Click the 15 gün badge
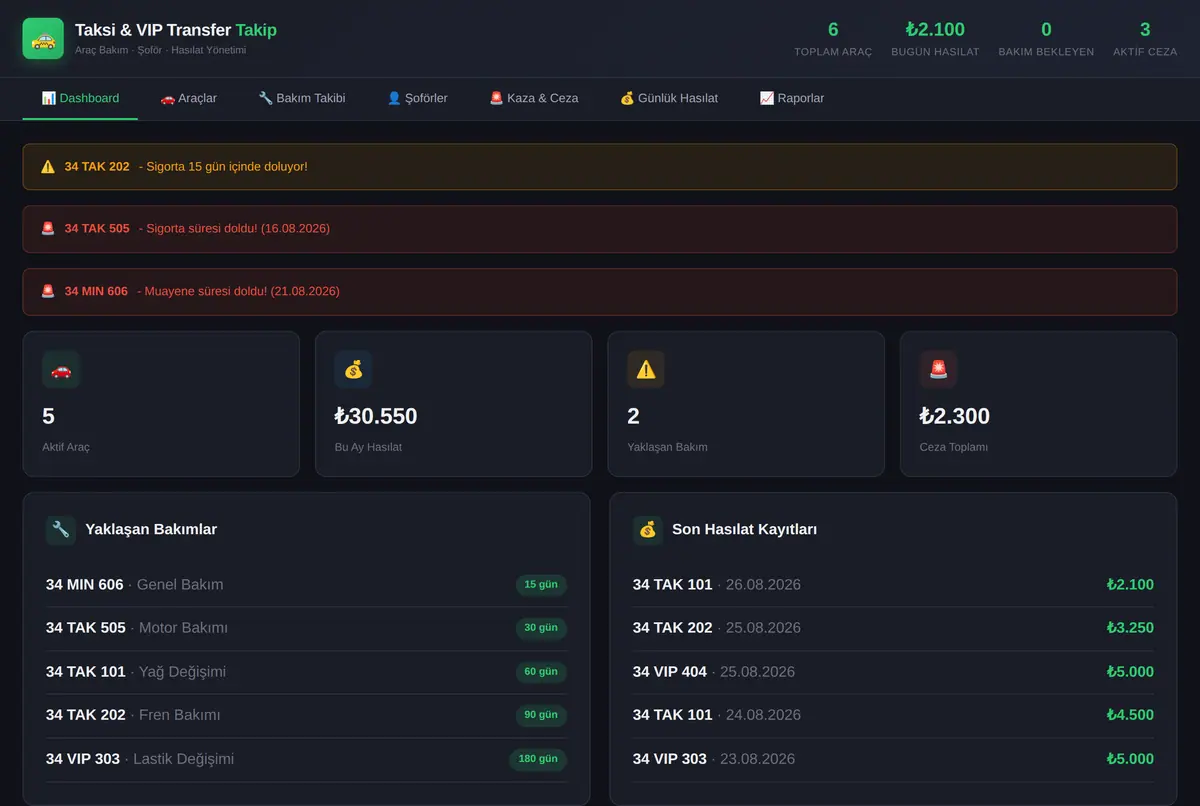The width and height of the screenshot is (1200, 806). tap(541, 585)
